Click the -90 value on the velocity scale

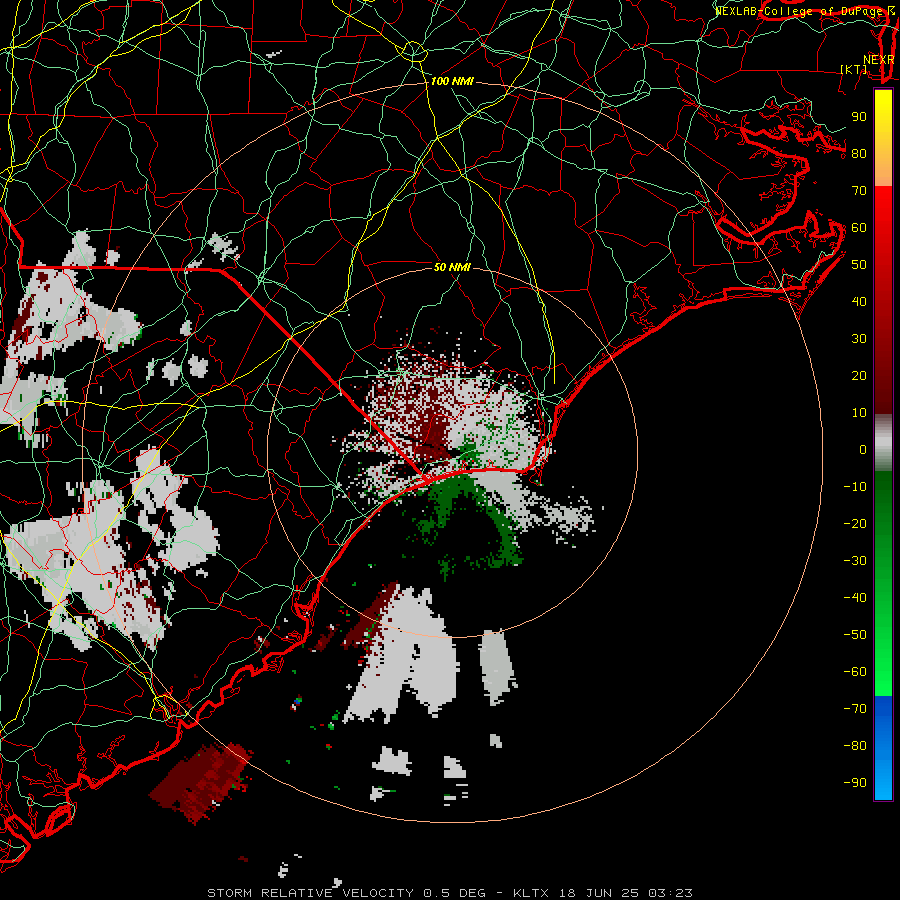pos(855,783)
